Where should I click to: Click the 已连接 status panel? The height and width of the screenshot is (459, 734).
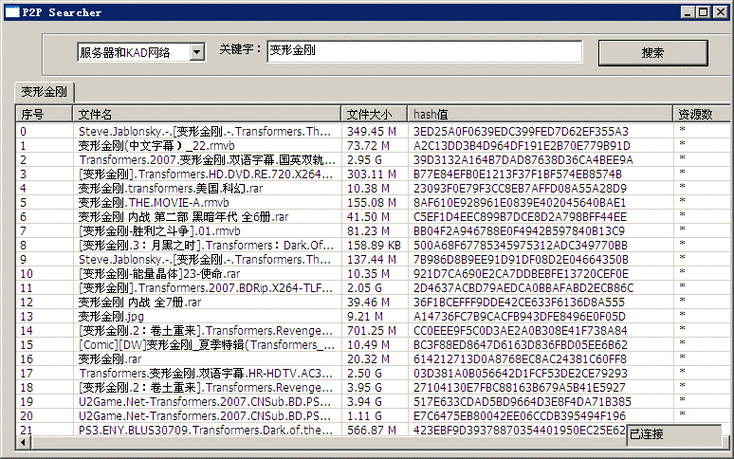point(674,434)
